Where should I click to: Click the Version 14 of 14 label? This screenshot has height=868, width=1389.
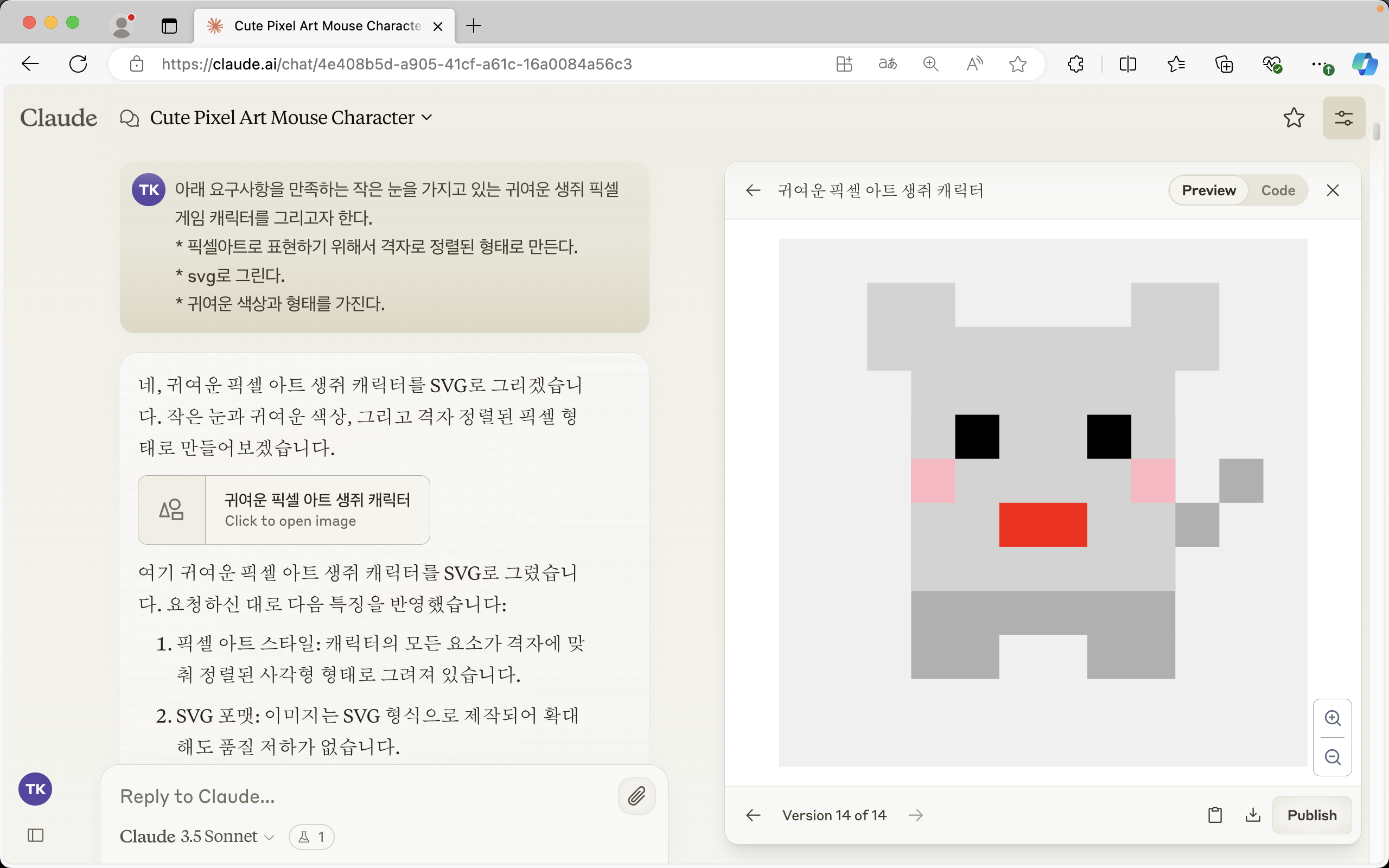click(834, 815)
